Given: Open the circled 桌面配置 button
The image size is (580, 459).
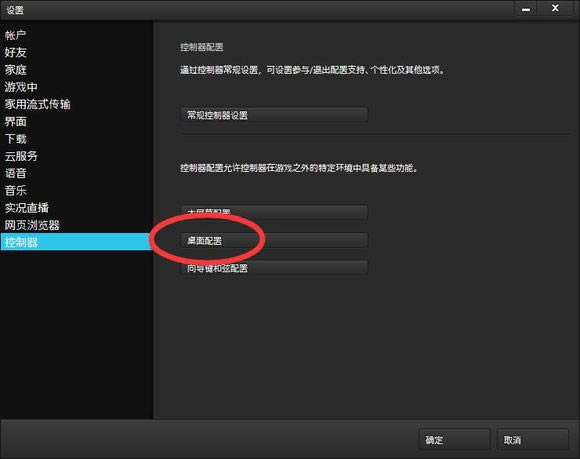Looking at the screenshot, I should pos(274,240).
